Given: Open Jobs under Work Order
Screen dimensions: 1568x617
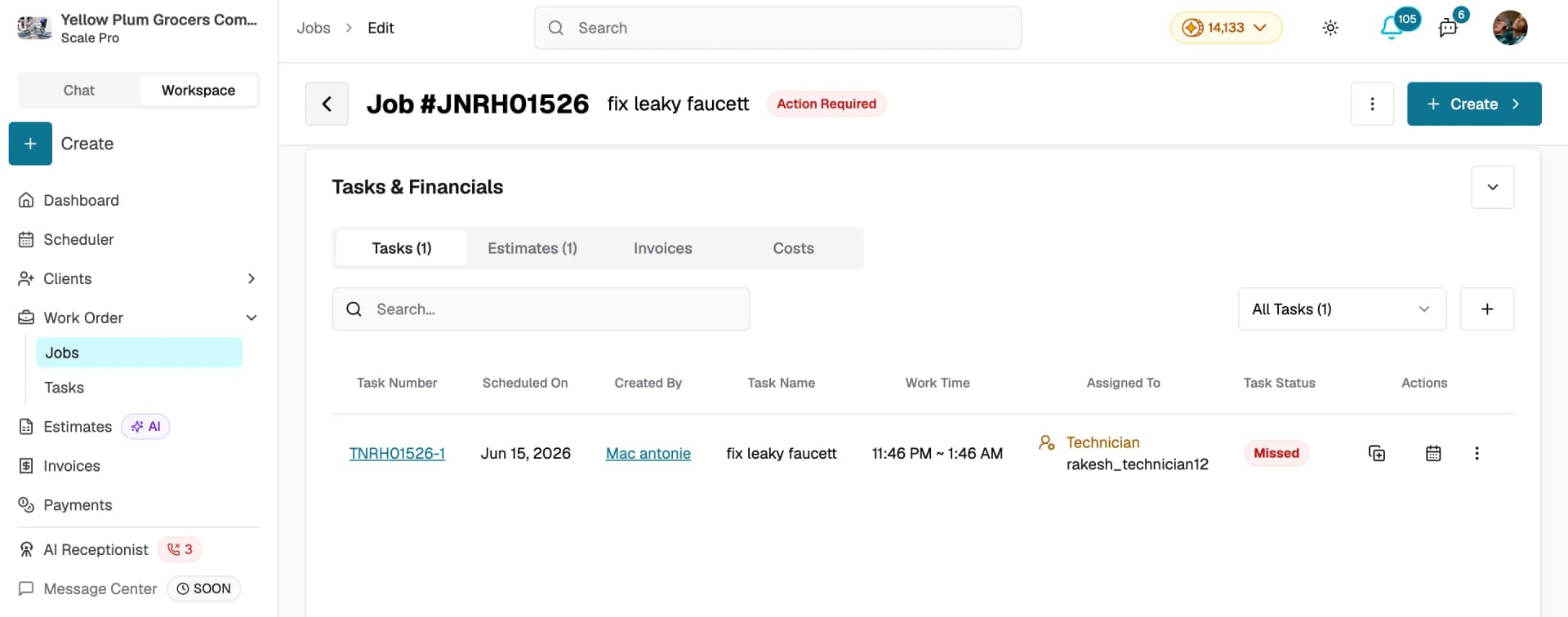Looking at the screenshot, I should [x=139, y=353].
